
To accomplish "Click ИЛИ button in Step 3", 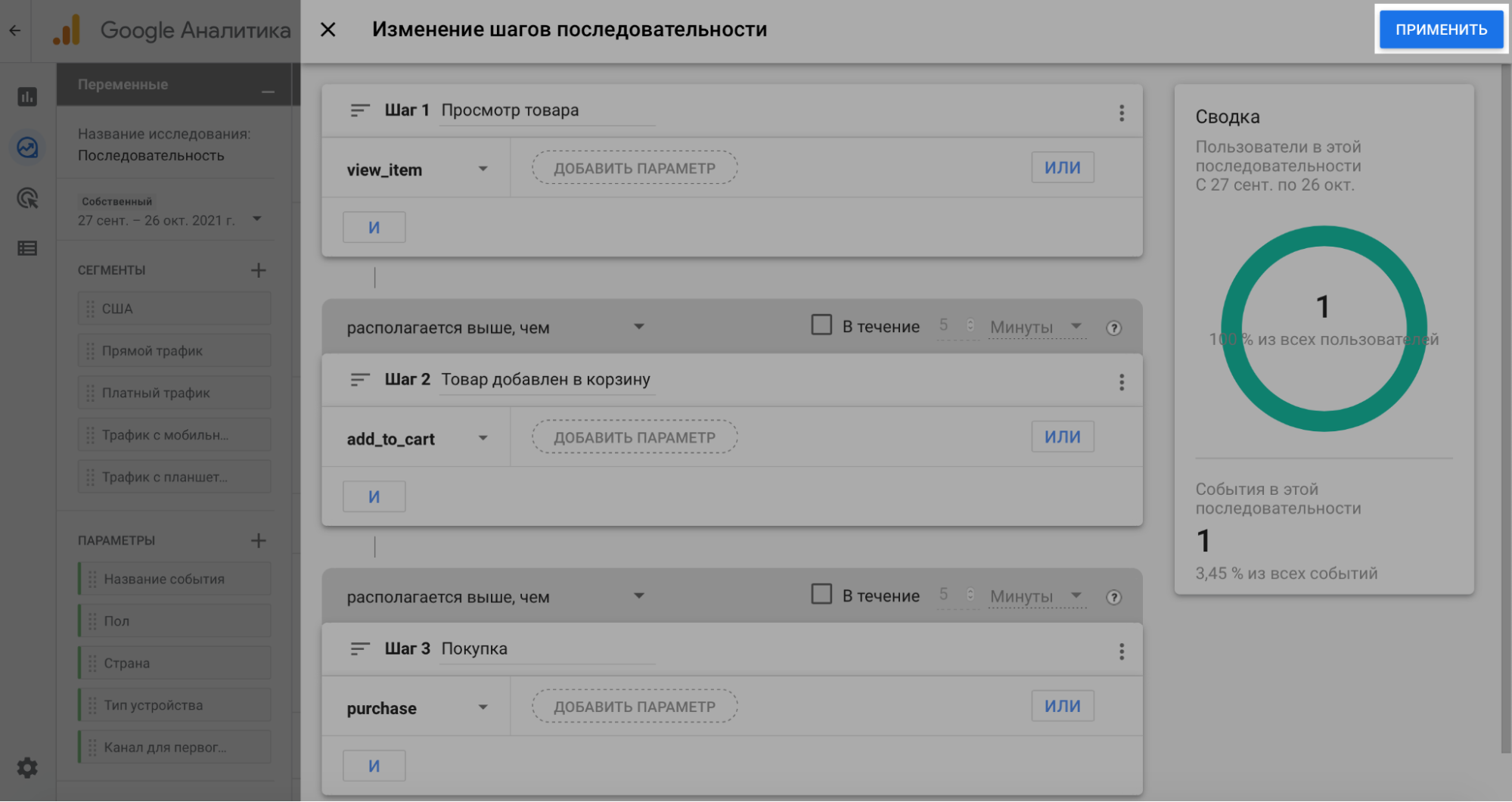I will pos(1063,706).
